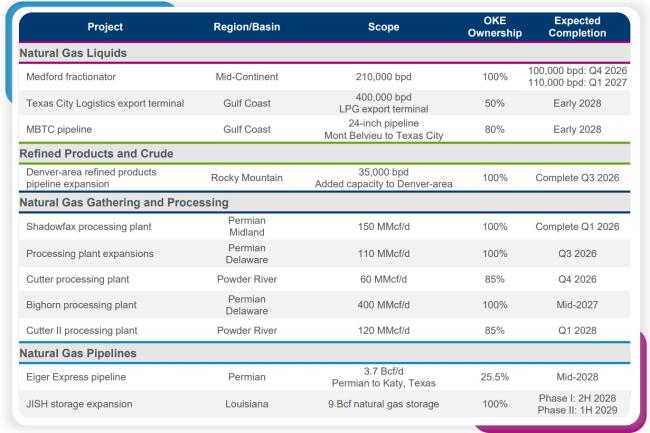Click the Mid-2027 completion cell

click(577, 305)
